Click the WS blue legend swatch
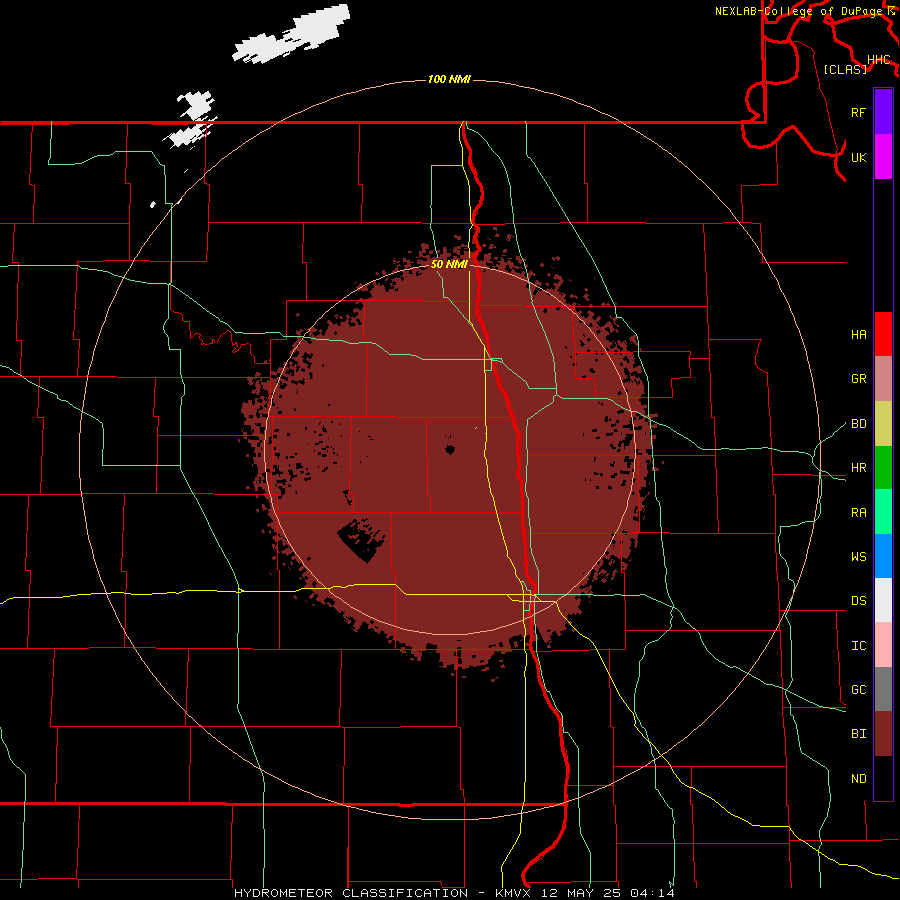The width and height of the screenshot is (900, 900). tap(883, 556)
